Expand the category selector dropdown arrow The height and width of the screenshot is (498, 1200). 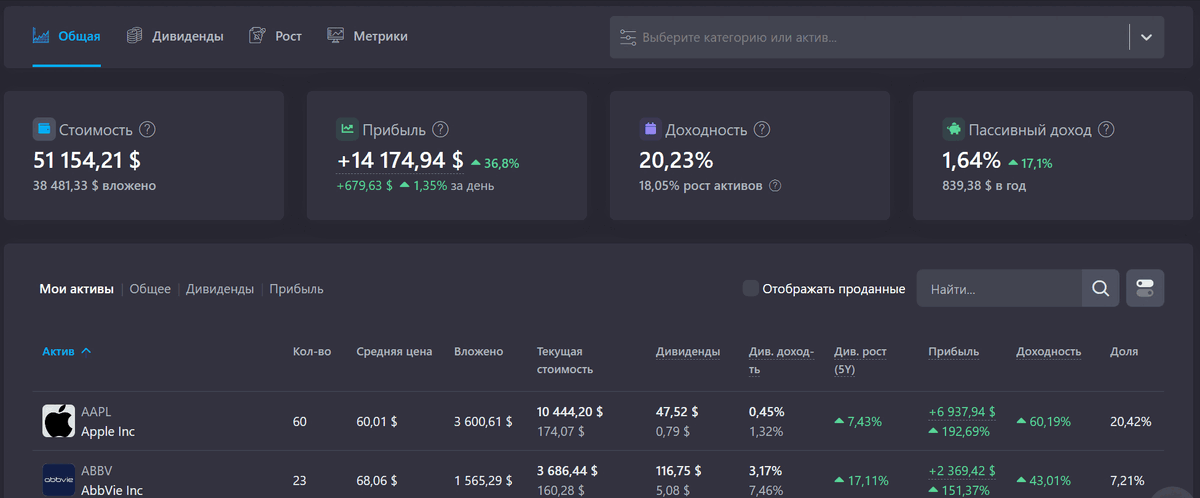(x=1146, y=37)
